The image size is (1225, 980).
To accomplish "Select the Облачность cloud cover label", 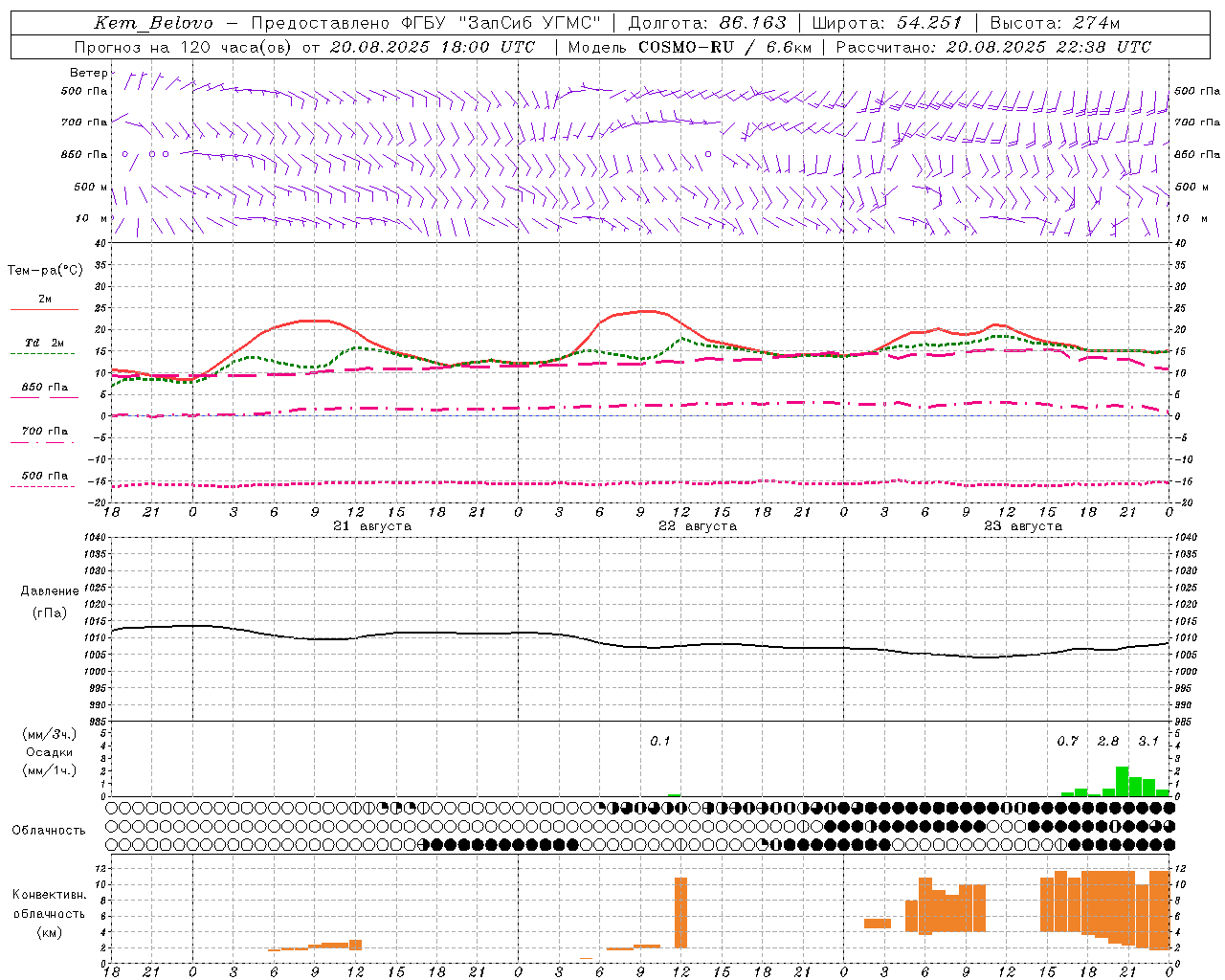I will (49, 831).
